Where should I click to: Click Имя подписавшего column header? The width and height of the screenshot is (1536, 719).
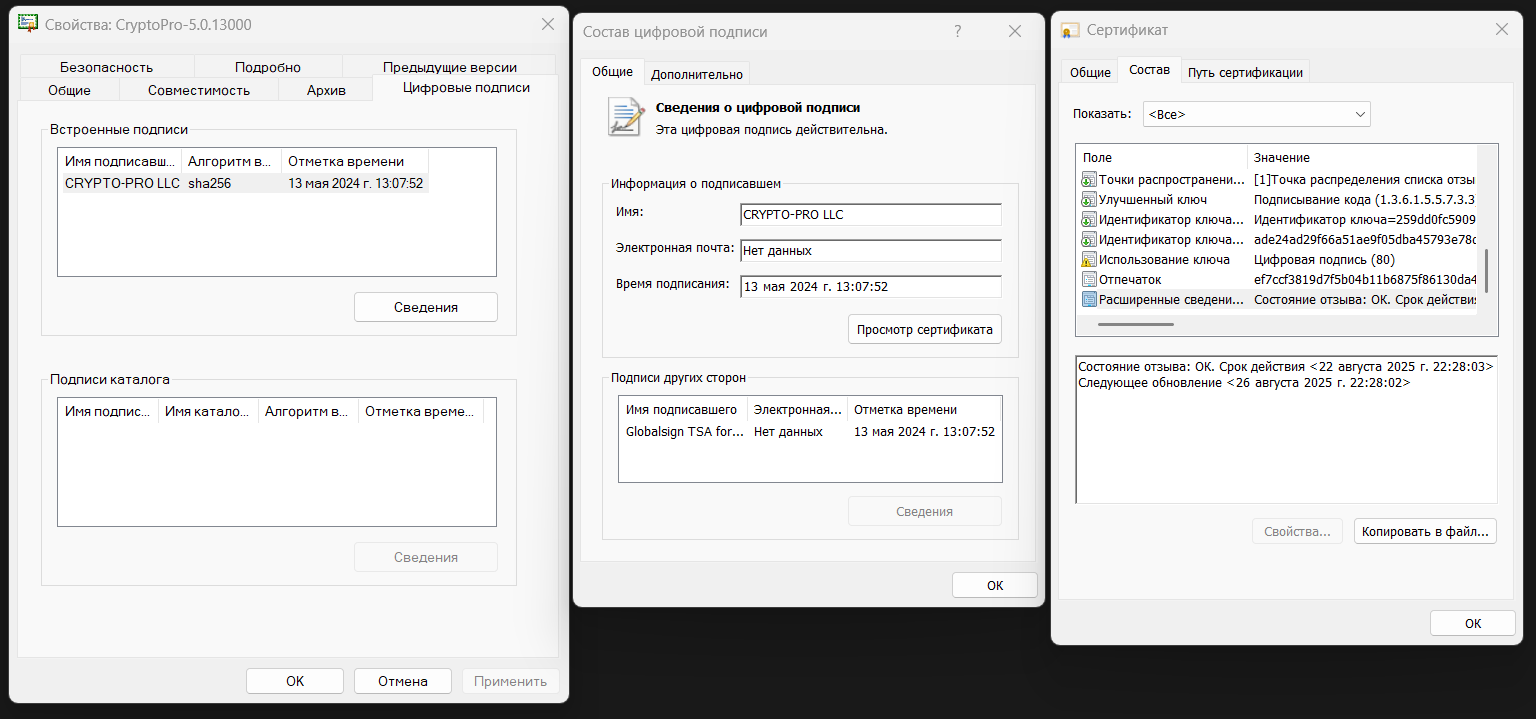pos(683,409)
